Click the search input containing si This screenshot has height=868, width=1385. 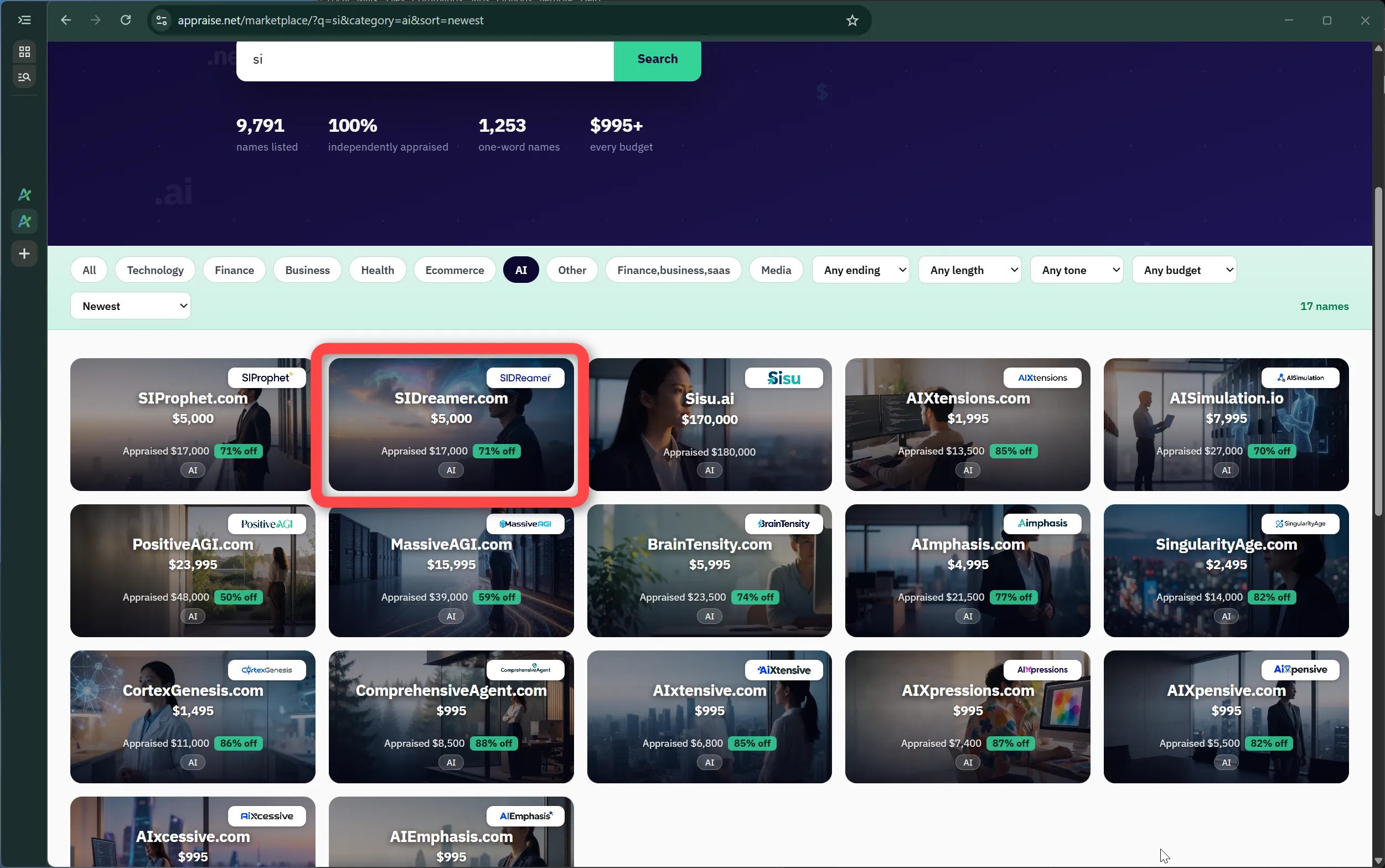coord(425,59)
